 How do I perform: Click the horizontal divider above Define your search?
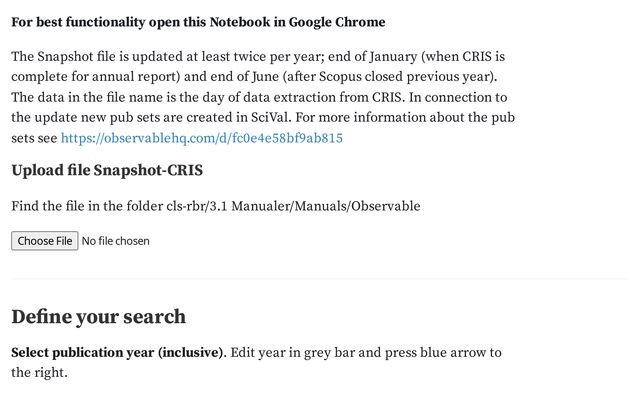click(319, 279)
